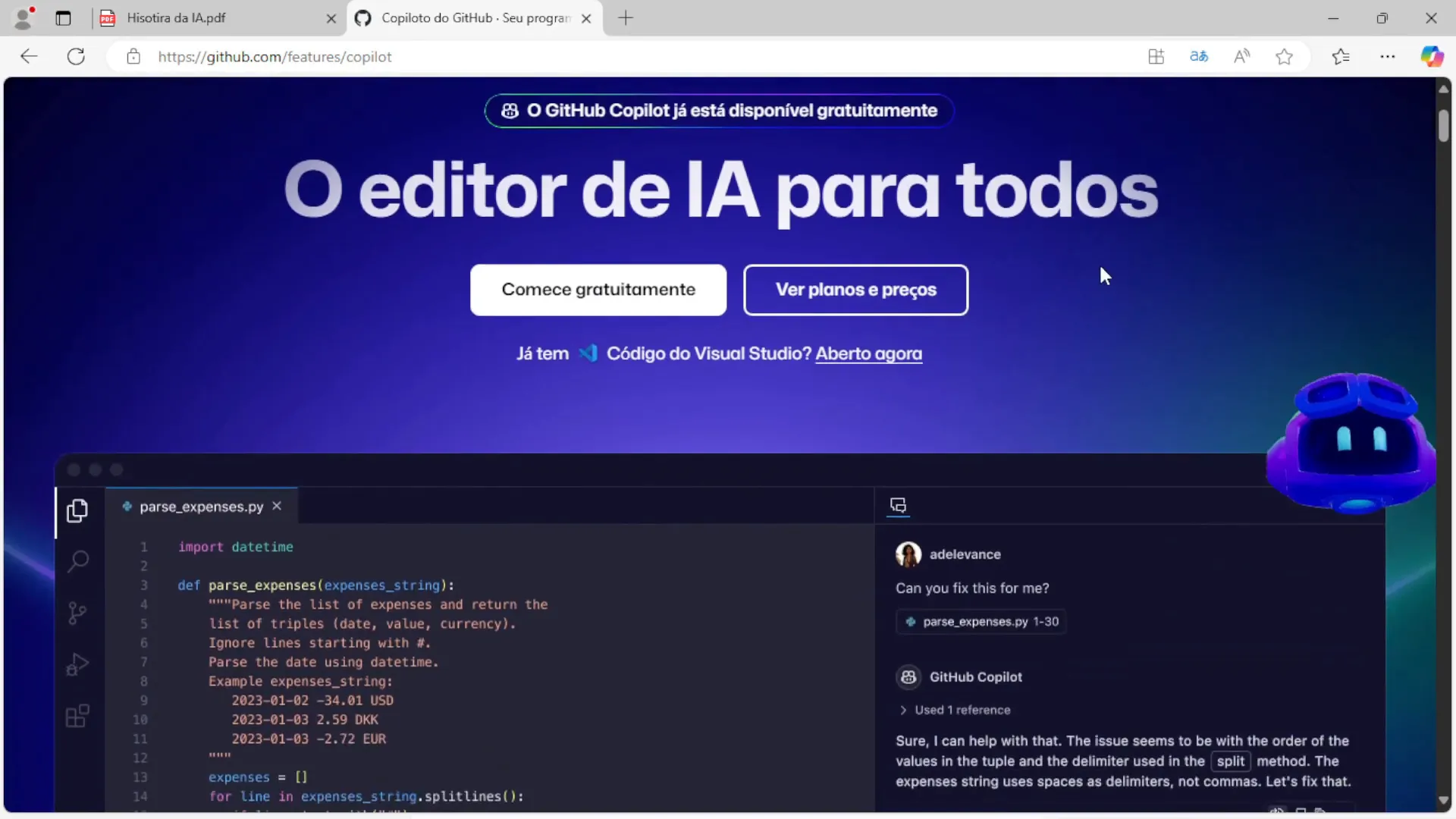This screenshot has width=1456, height=819.
Task: Go back to the previous page
Action: pos(29,56)
